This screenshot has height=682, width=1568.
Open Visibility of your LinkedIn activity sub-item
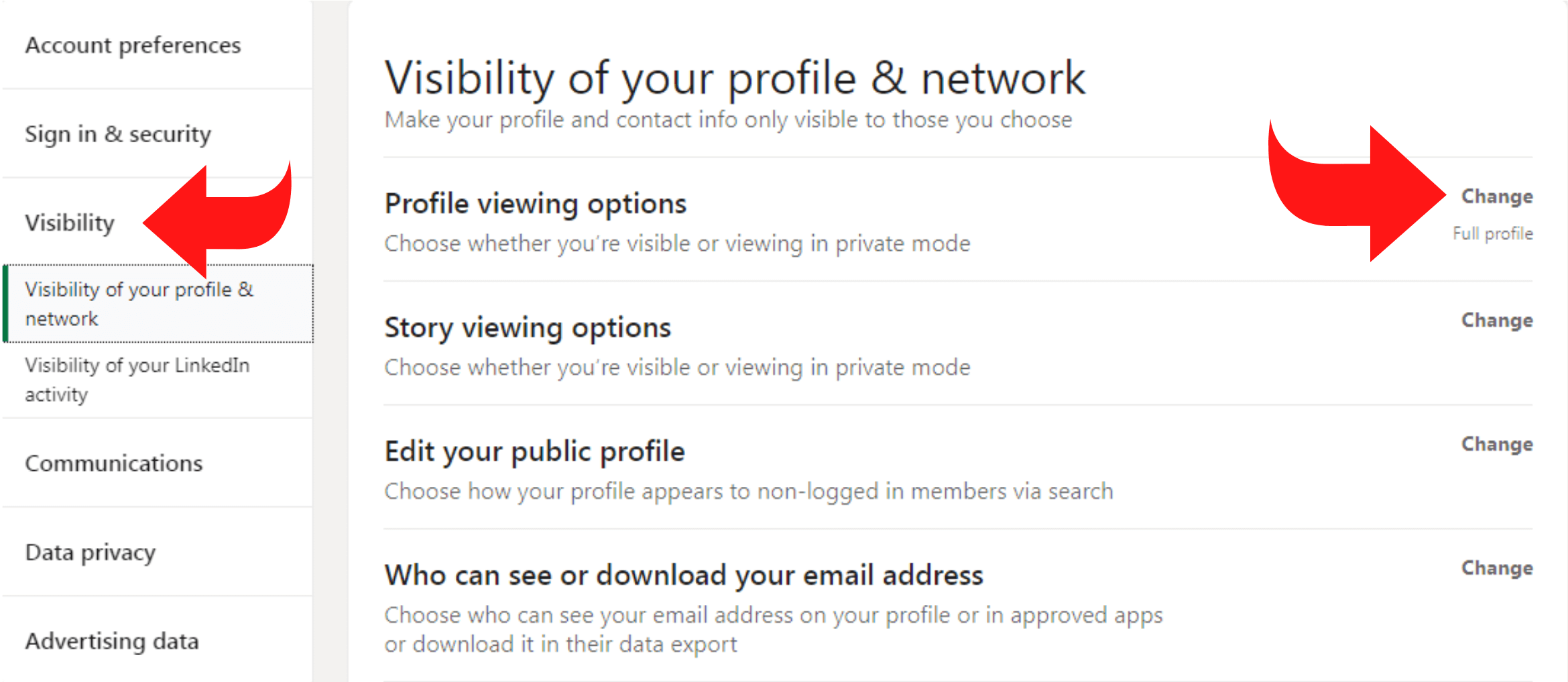pyautogui.click(x=137, y=380)
